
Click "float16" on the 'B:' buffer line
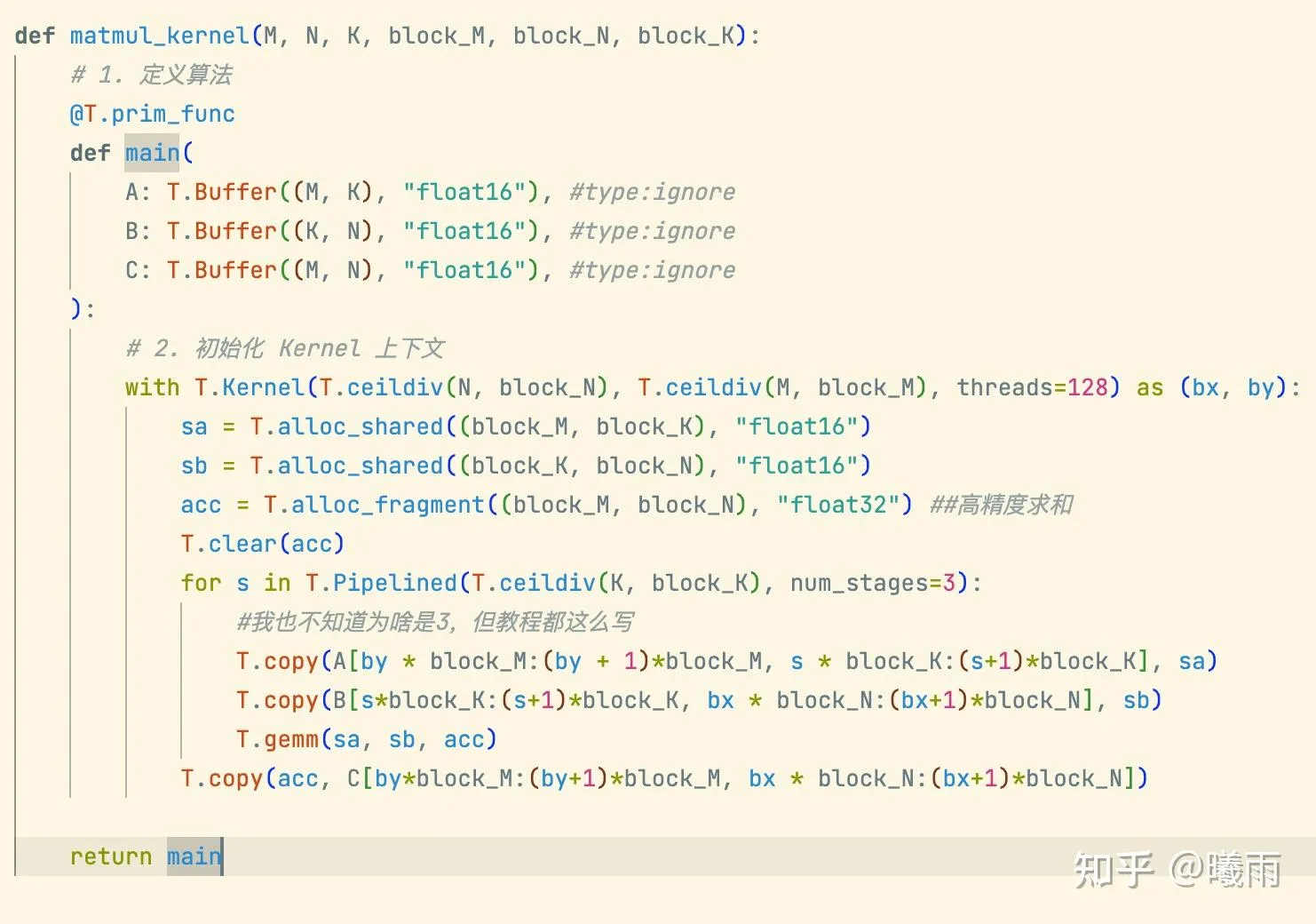pyautogui.click(x=464, y=231)
